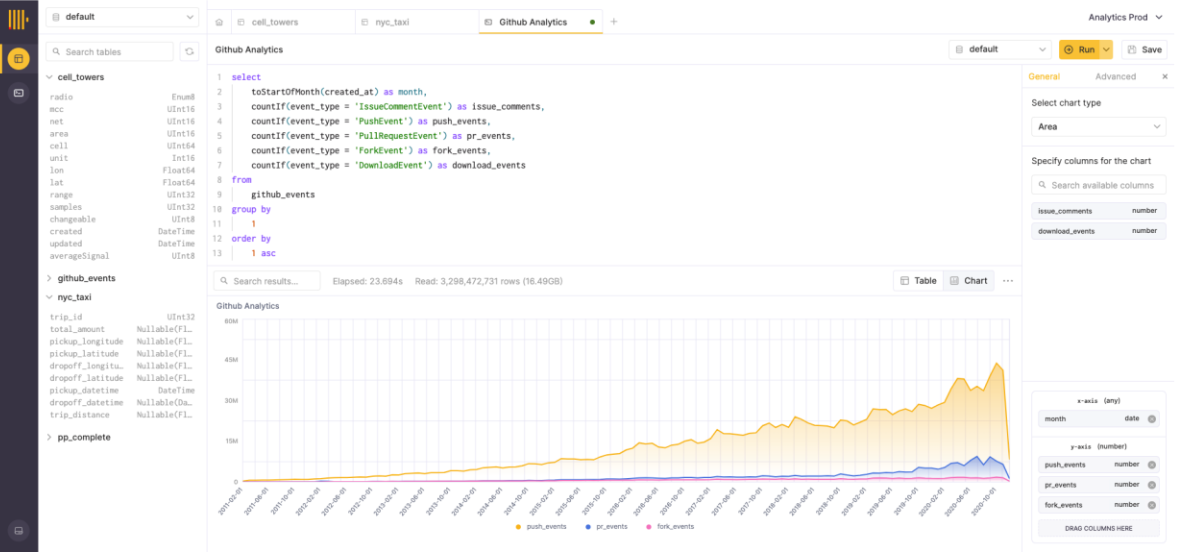The height and width of the screenshot is (552, 1194).
Task: Save the query with Save button
Action: click(1144, 49)
